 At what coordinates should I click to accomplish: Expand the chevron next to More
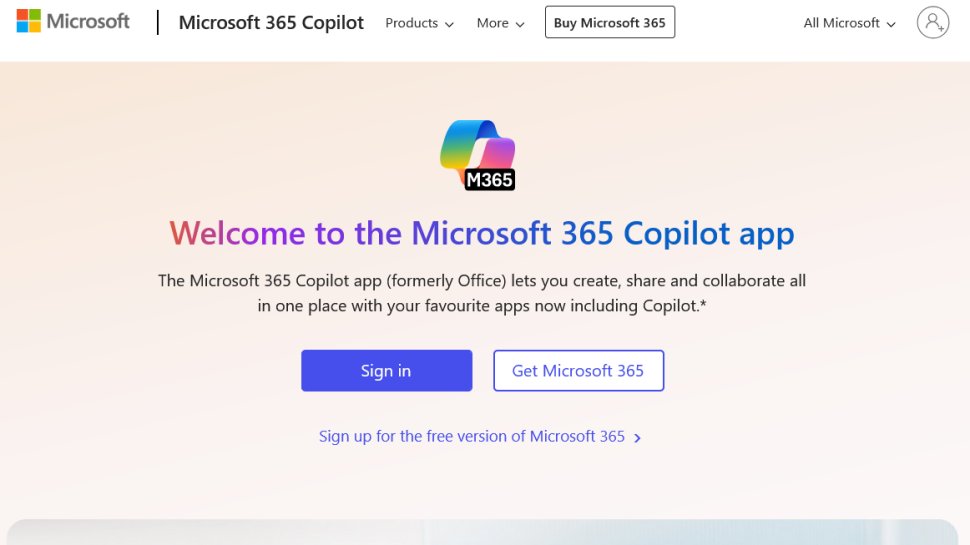pyautogui.click(x=520, y=24)
